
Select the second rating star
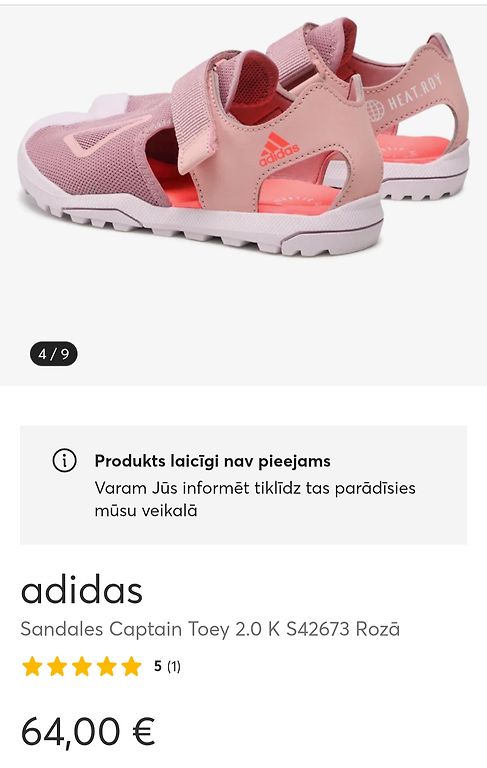click(x=57, y=667)
